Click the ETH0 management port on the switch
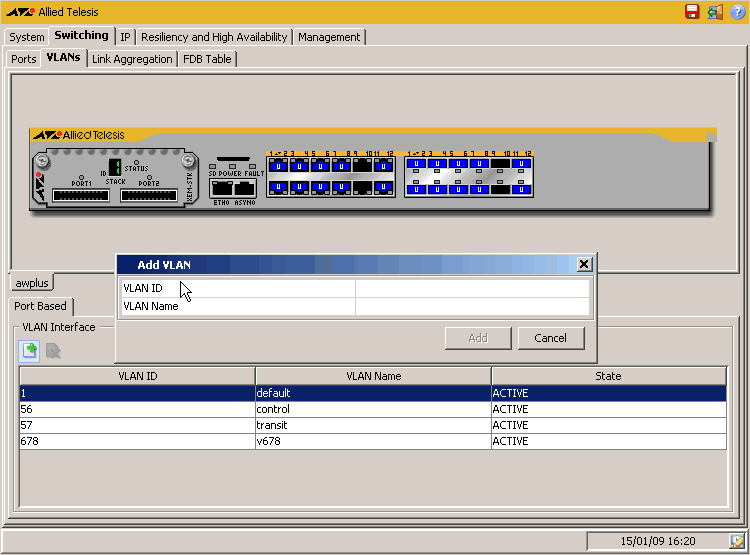The height and width of the screenshot is (555, 750). (x=221, y=189)
